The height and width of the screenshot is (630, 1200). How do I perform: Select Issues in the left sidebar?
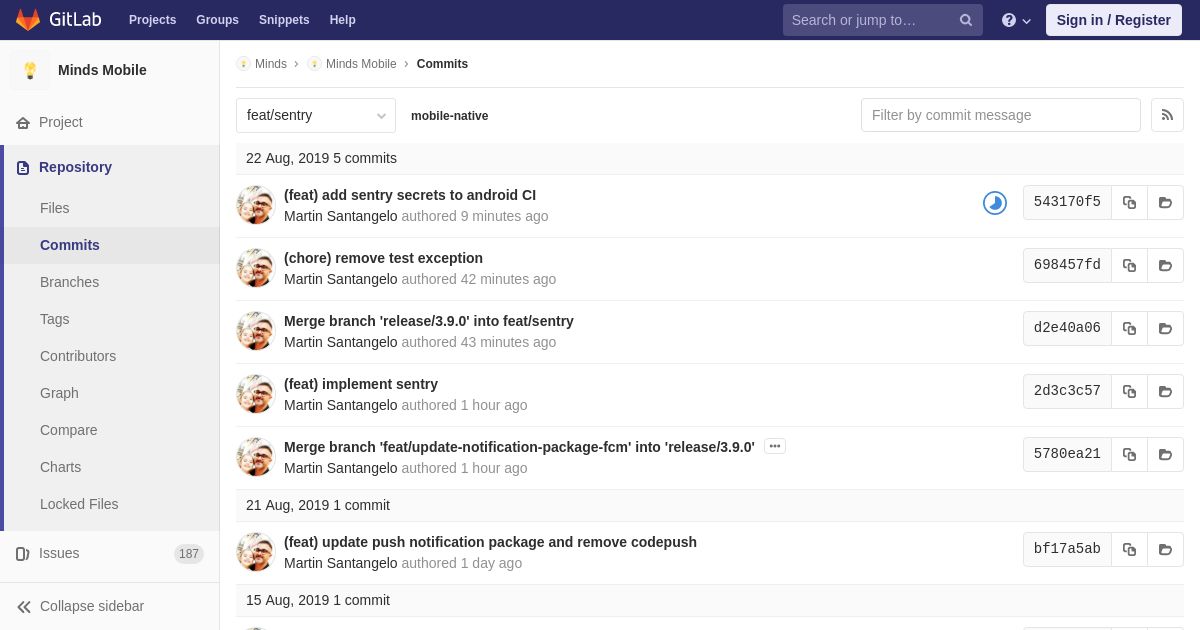tap(59, 553)
